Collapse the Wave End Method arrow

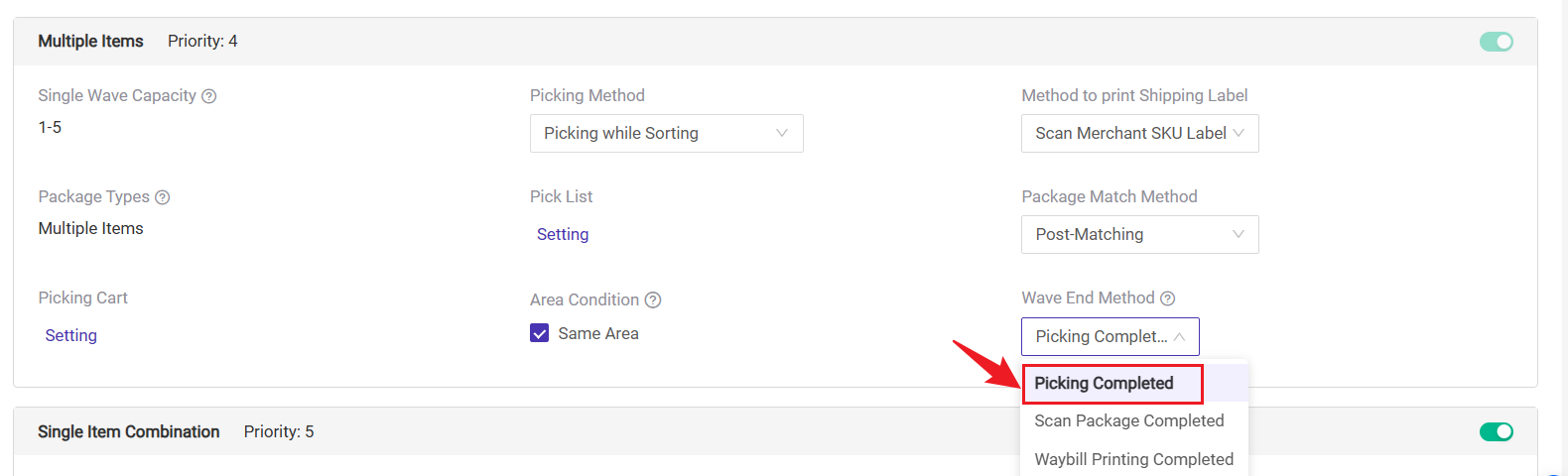tap(1179, 337)
